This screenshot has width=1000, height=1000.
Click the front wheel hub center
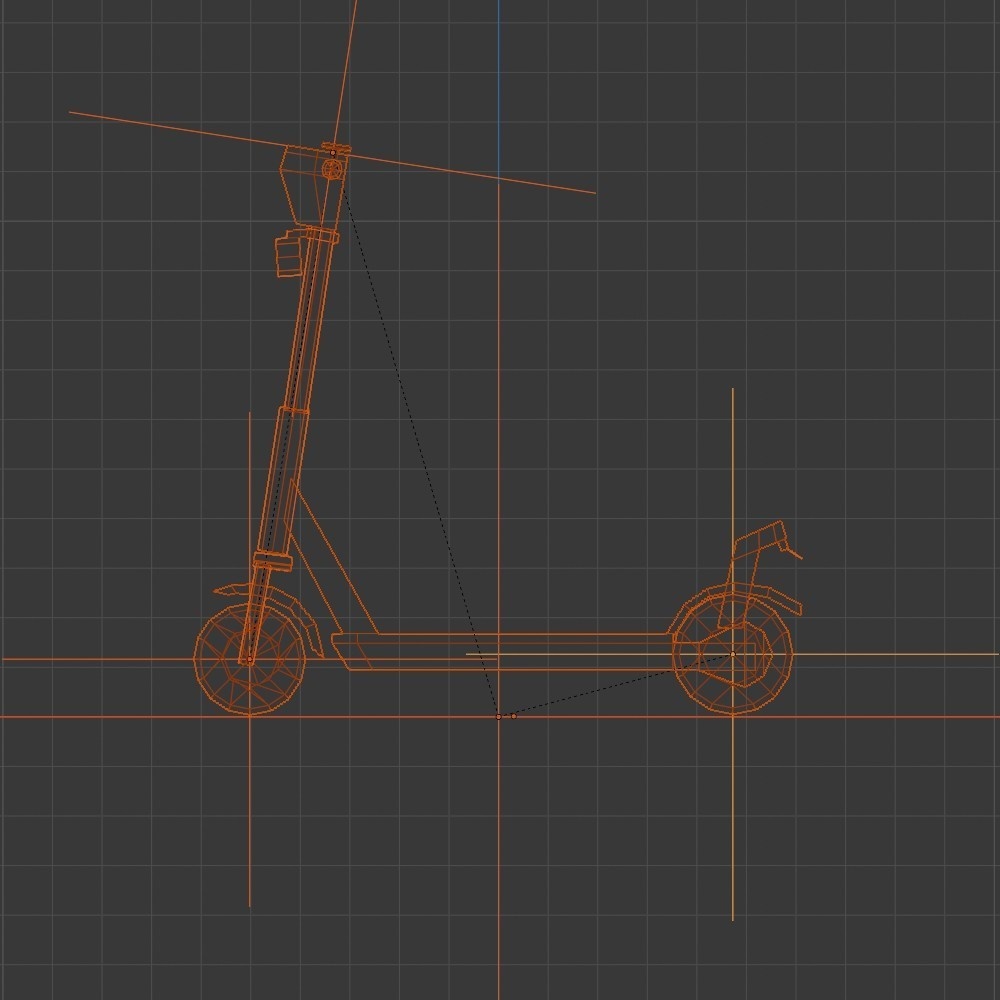[249, 657]
